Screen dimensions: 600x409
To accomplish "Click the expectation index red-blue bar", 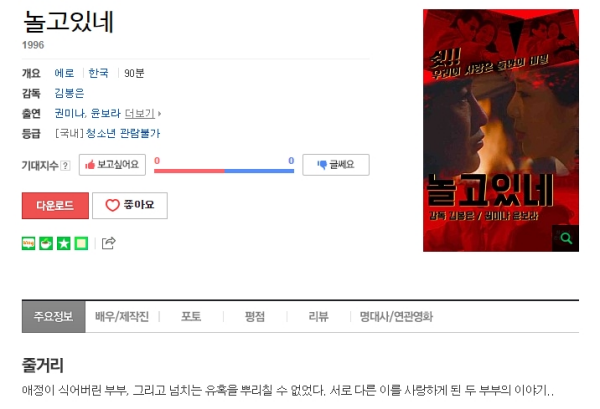I will click(224, 171).
